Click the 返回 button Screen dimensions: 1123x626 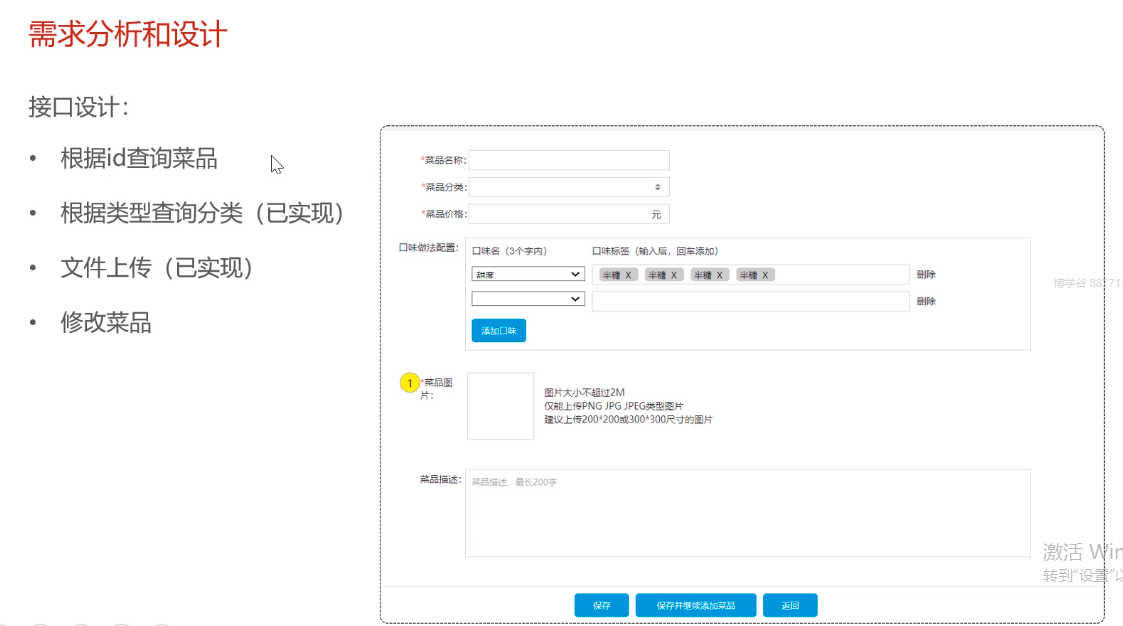(x=790, y=605)
